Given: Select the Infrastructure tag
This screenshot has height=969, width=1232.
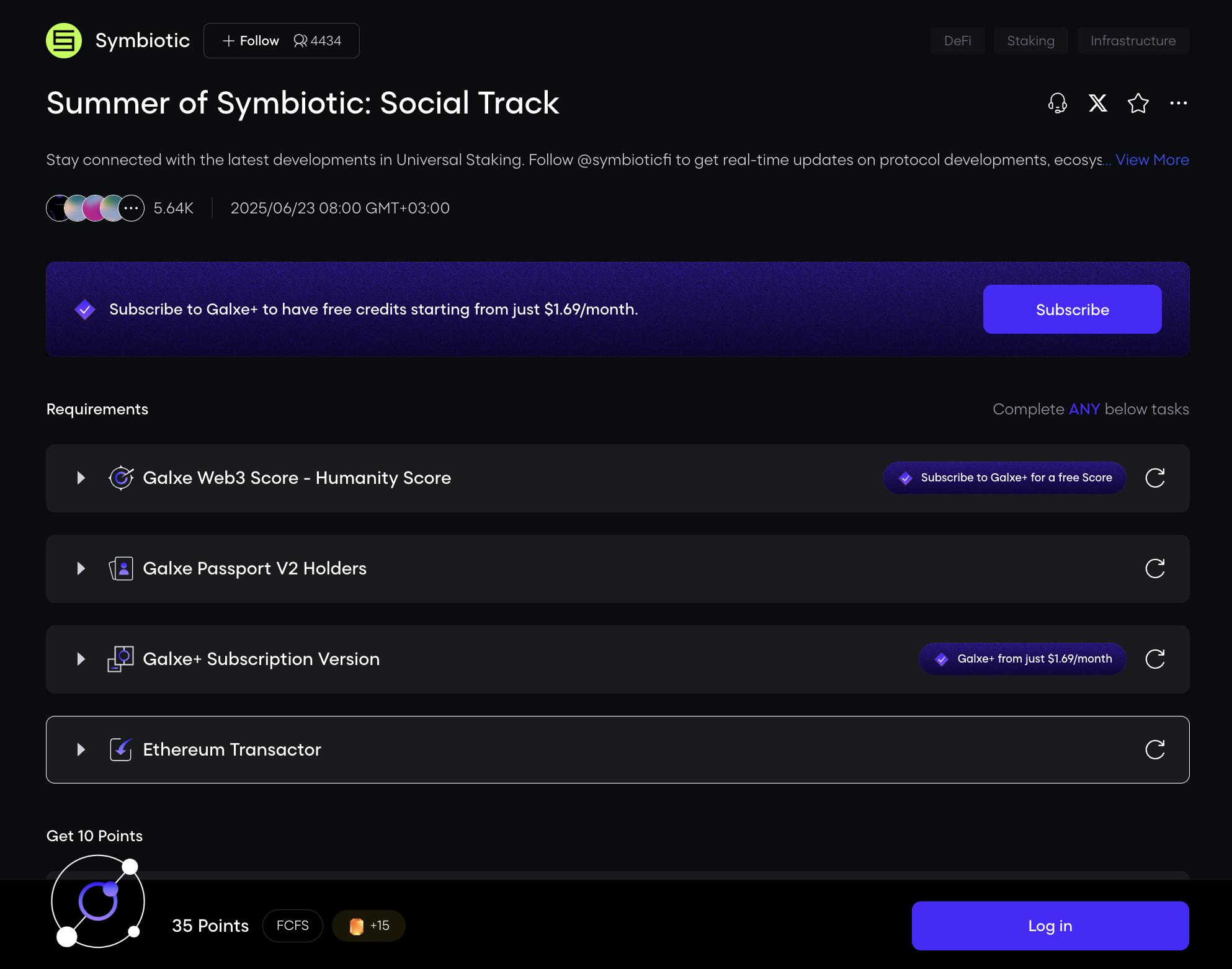Looking at the screenshot, I should click(1133, 41).
